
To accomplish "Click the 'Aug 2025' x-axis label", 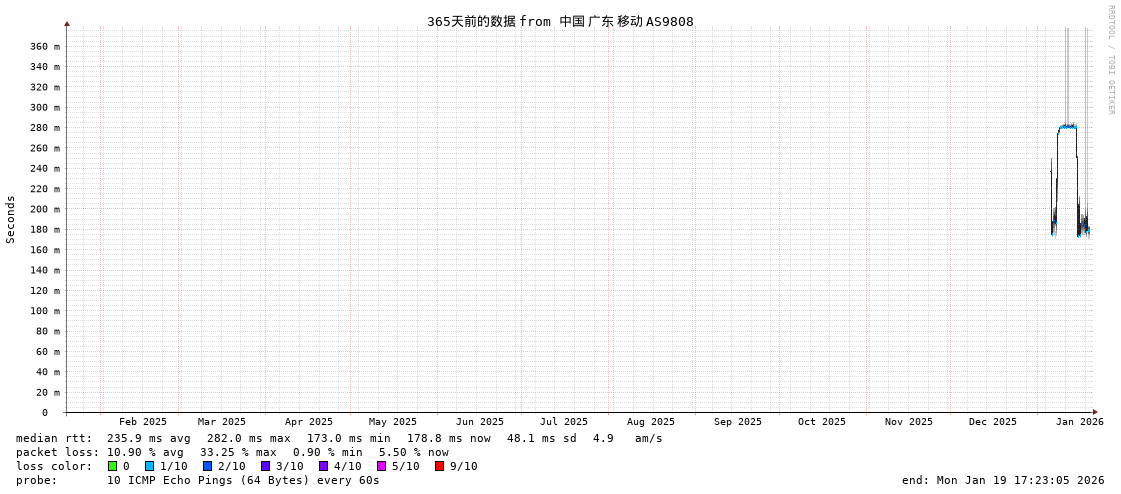I will (x=651, y=422).
